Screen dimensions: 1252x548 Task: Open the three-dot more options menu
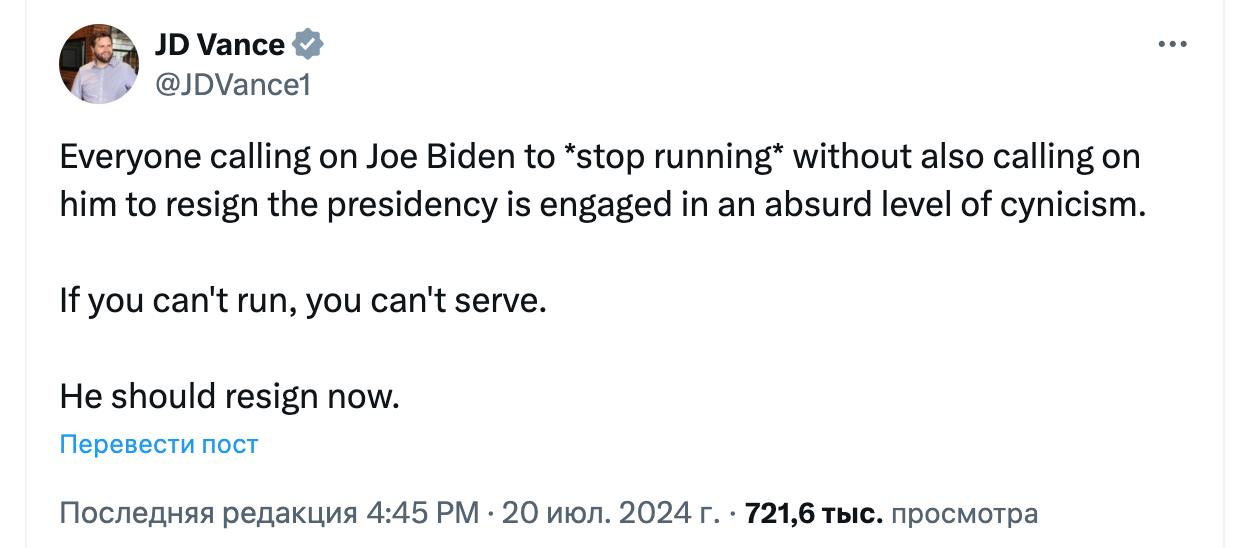pos(1171,45)
